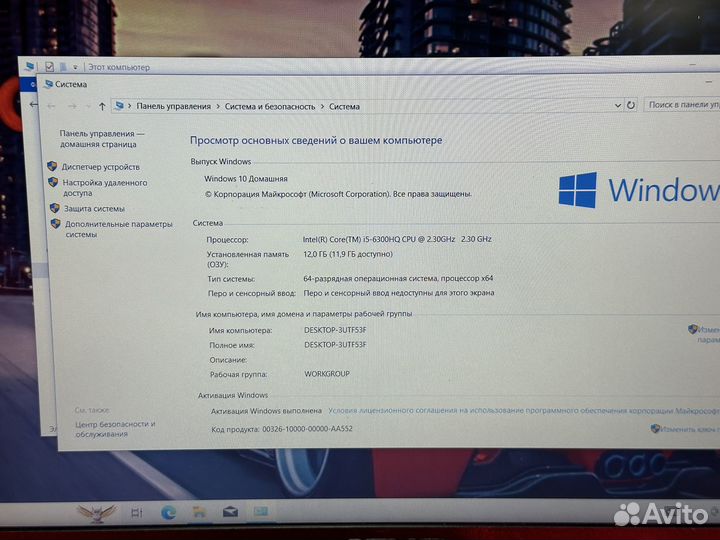
Task: Click the Код продукта 00326-10000-00000-AA552 text
Action: pyautogui.click(x=282, y=429)
